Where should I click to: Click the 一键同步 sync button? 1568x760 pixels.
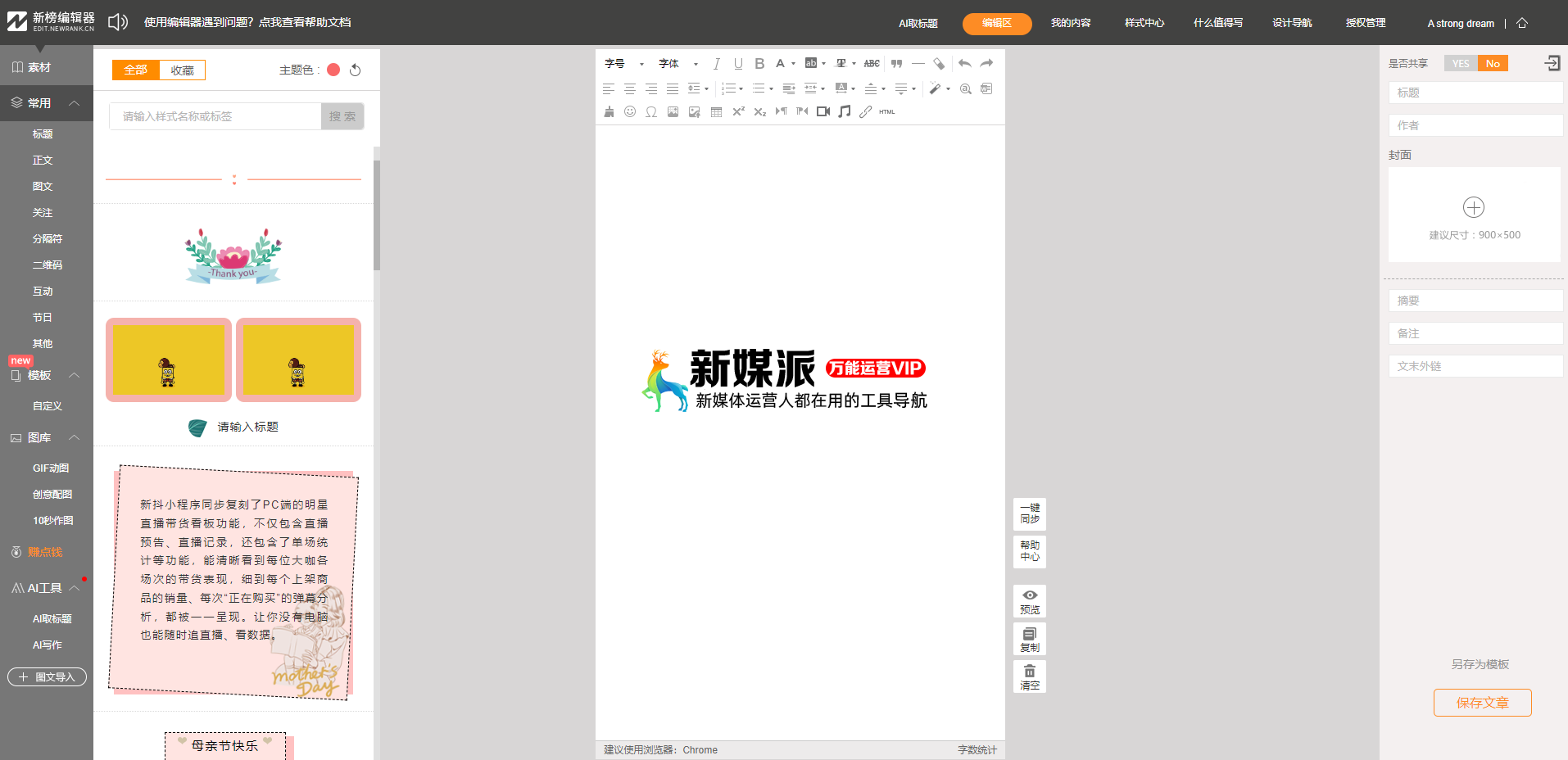coord(1030,513)
